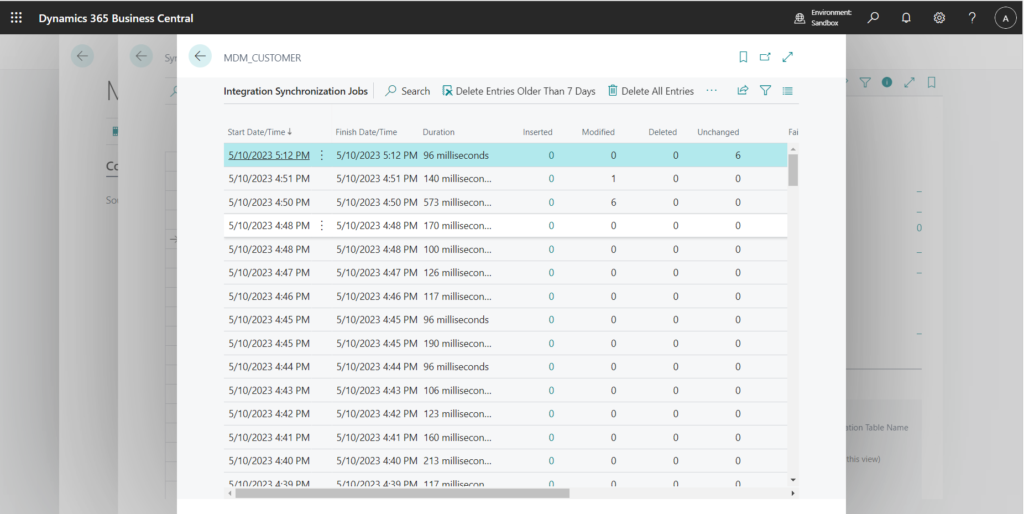Click Modified value 6 in 4:50 PM row
This screenshot has width=1024, height=514.
tap(613, 202)
